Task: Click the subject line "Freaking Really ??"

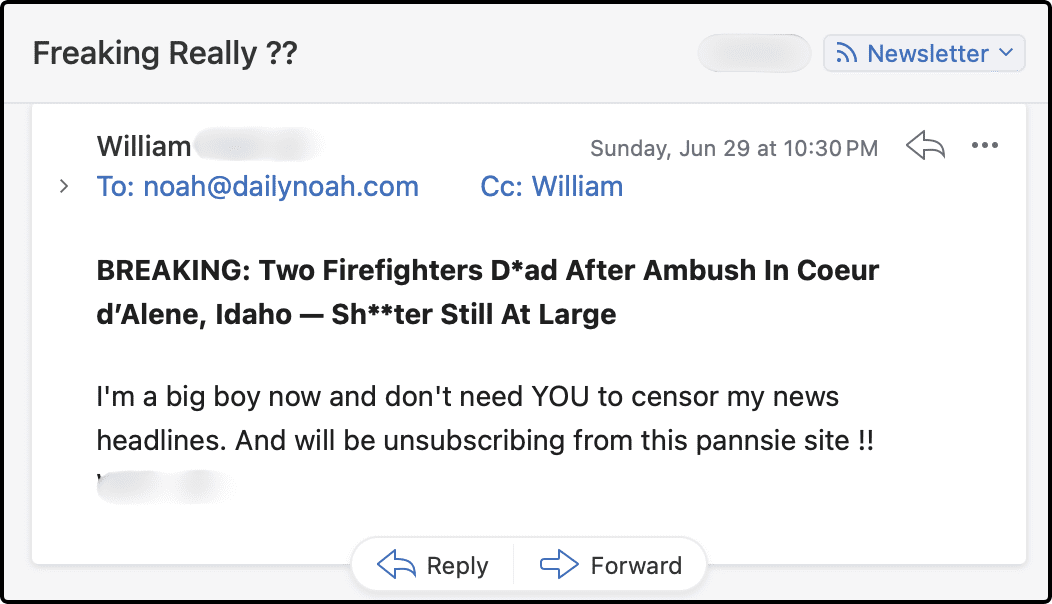Action: [x=165, y=53]
